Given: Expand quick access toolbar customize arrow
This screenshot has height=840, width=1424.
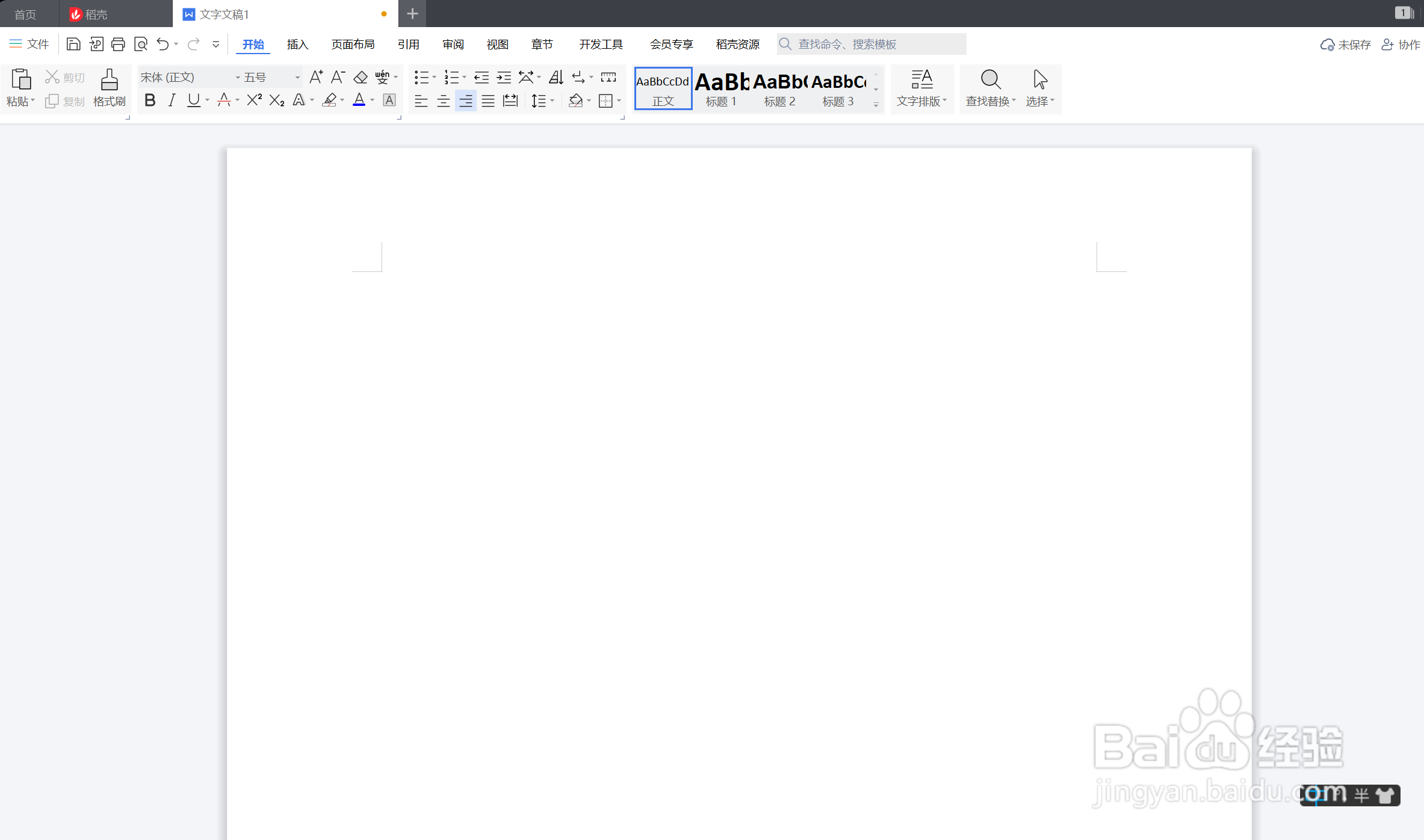Looking at the screenshot, I should 216,44.
